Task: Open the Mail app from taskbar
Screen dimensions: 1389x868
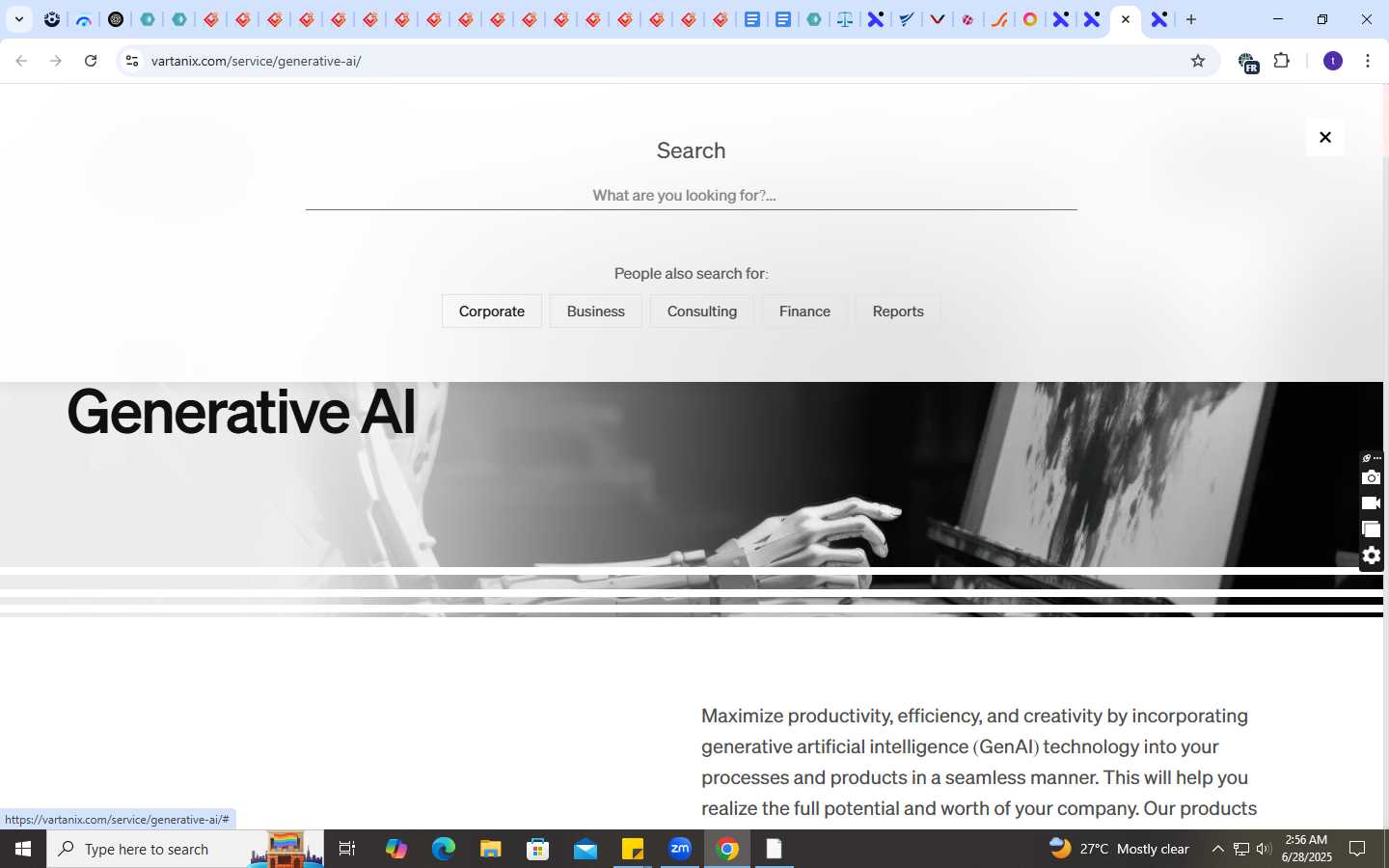Action: point(586,849)
